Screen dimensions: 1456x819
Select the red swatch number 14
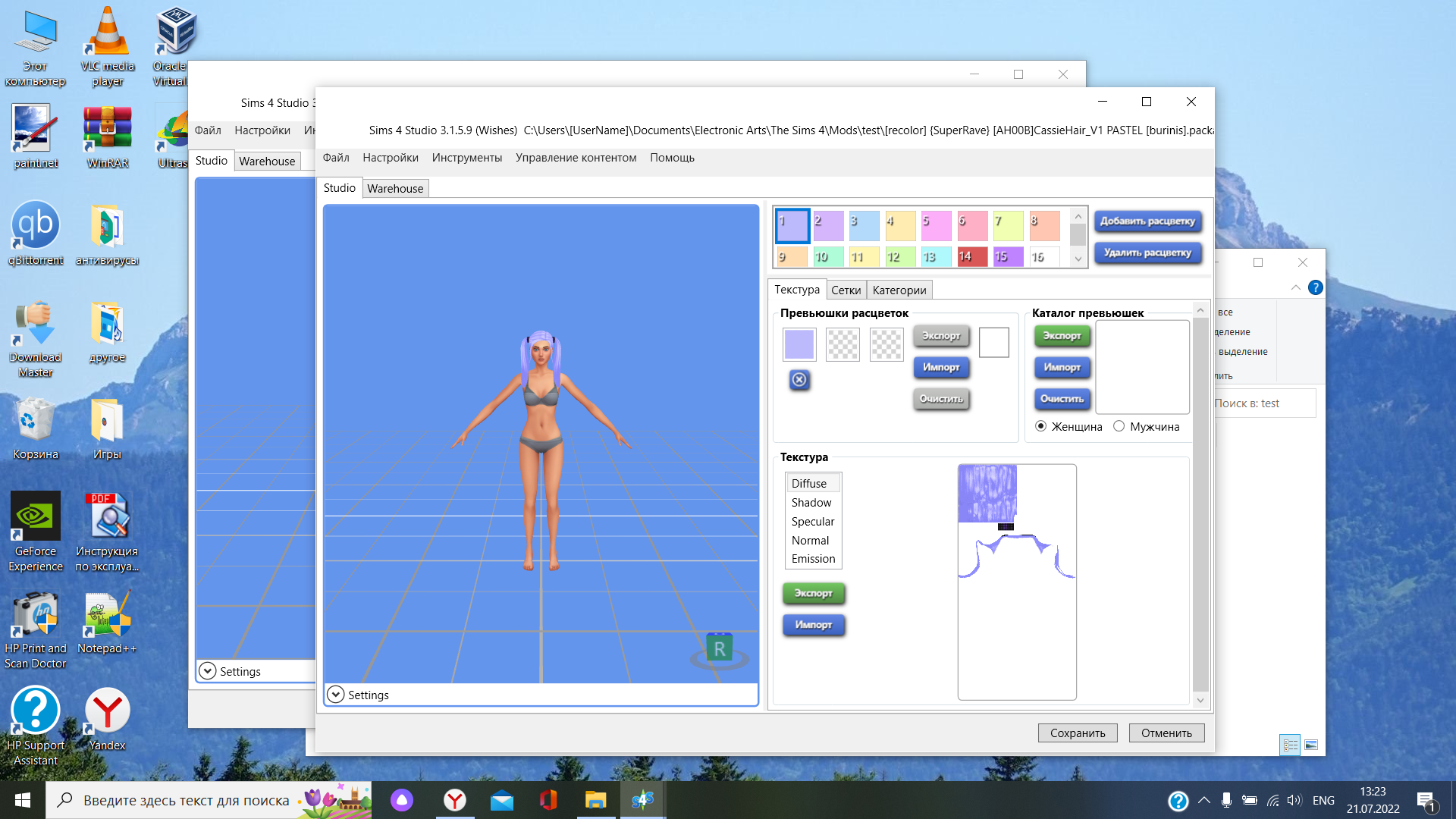[x=971, y=256]
